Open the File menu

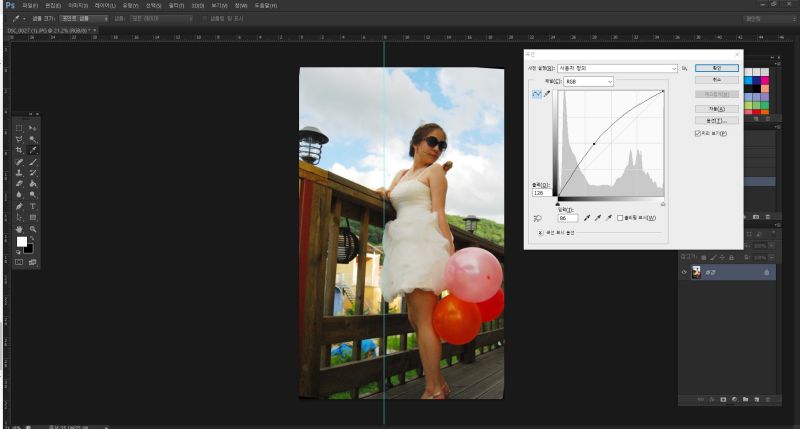click(30, 6)
